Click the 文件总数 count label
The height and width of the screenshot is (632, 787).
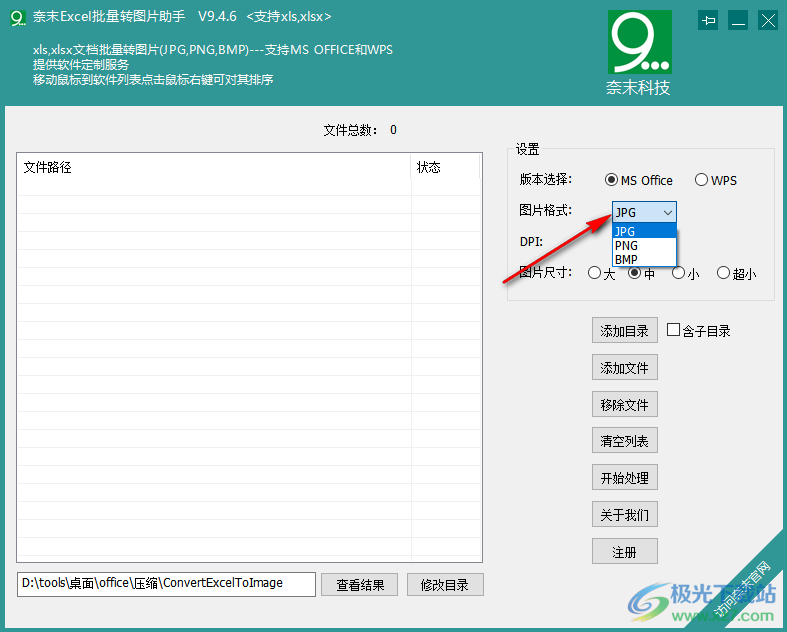pos(360,130)
